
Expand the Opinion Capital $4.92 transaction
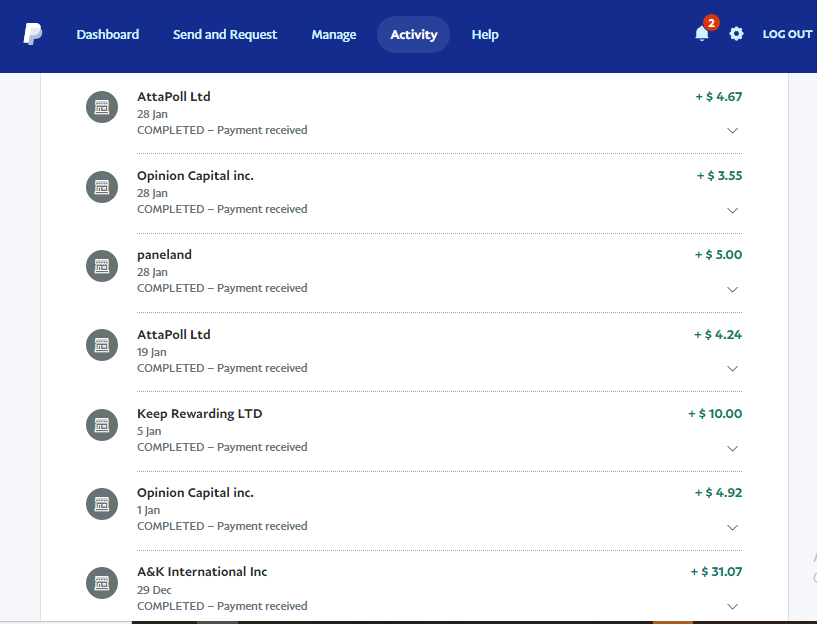coord(732,527)
